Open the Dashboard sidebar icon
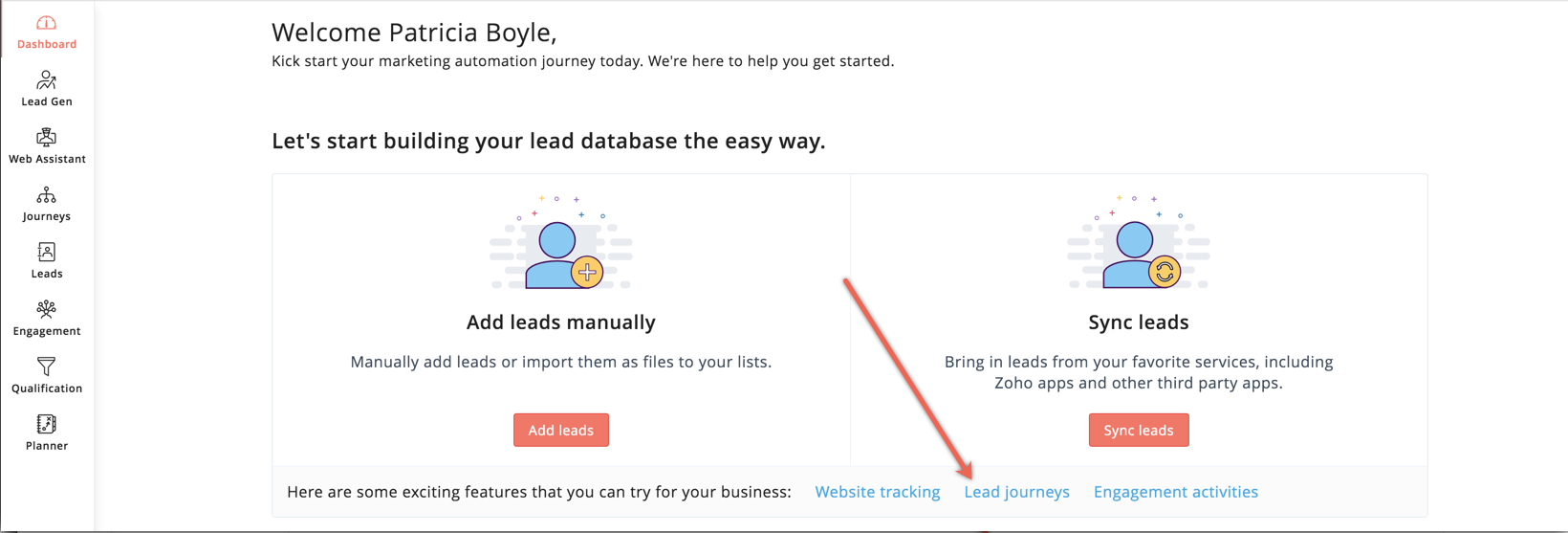 pyautogui.click(x=46, y=23)
